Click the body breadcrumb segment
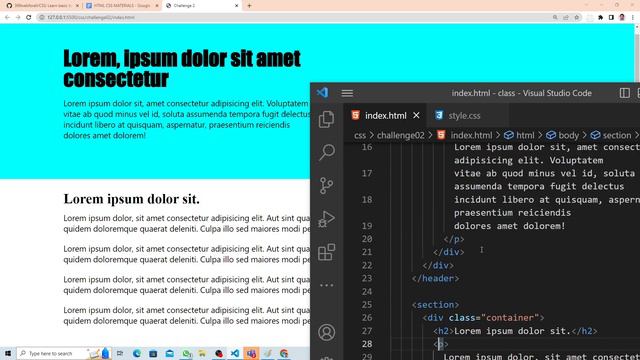The width and height of the screenshot is (640, 360). click(569, 135)
